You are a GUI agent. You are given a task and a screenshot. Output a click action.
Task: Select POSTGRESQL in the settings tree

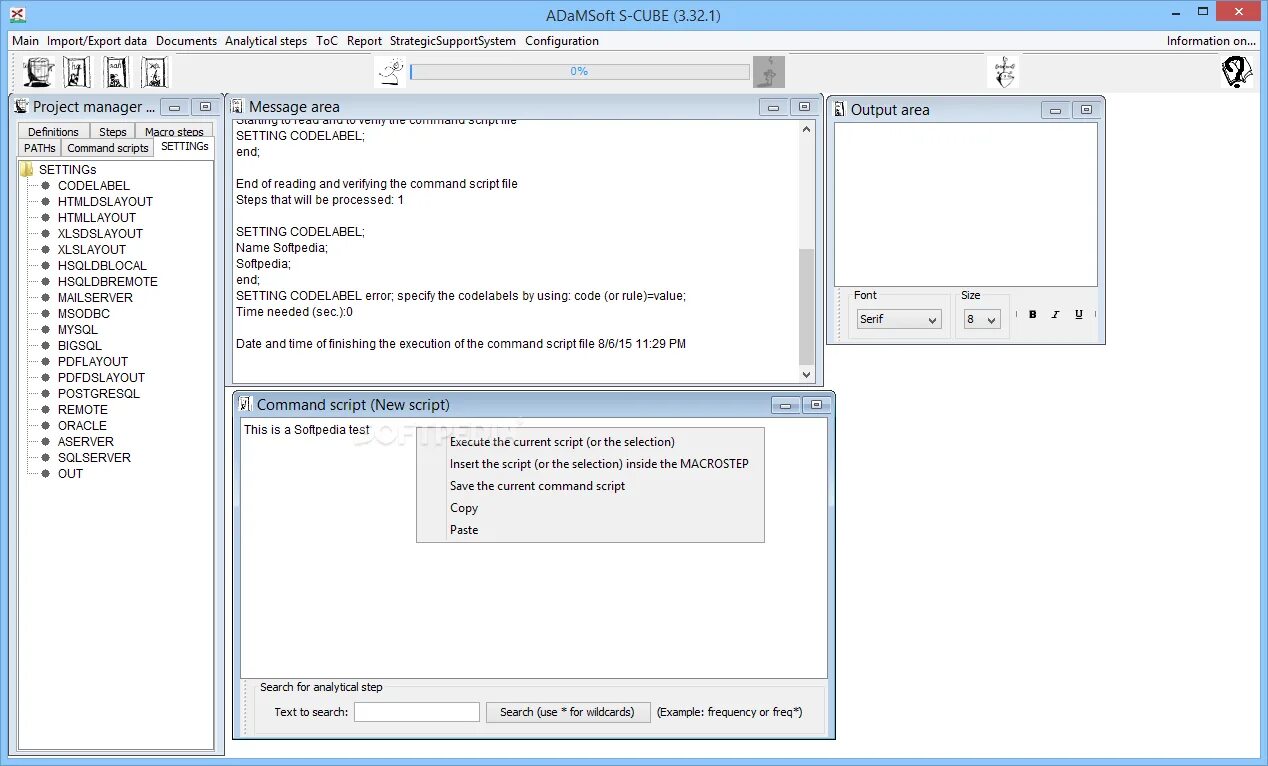99,394
